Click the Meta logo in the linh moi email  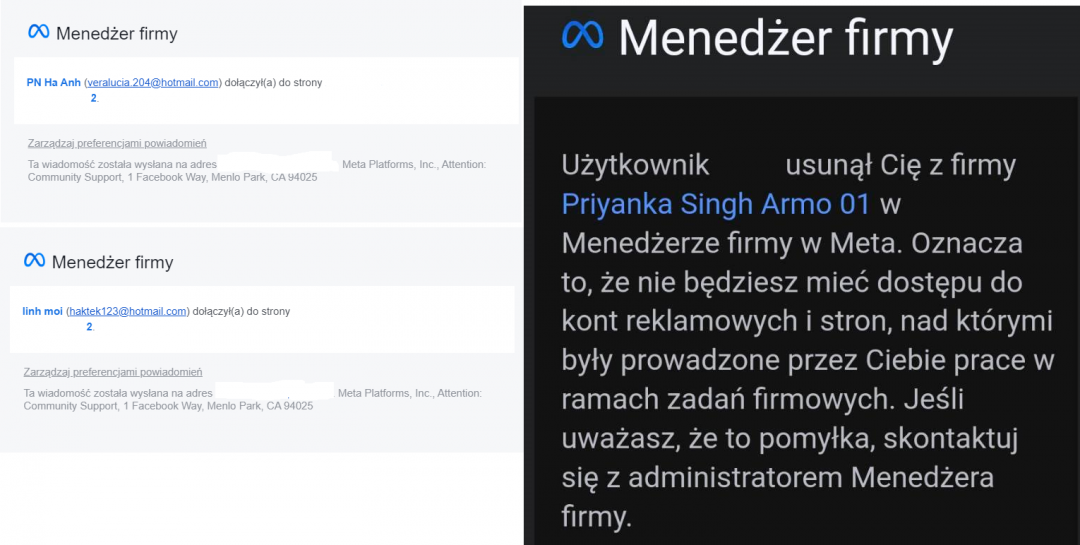click(34, 261)
